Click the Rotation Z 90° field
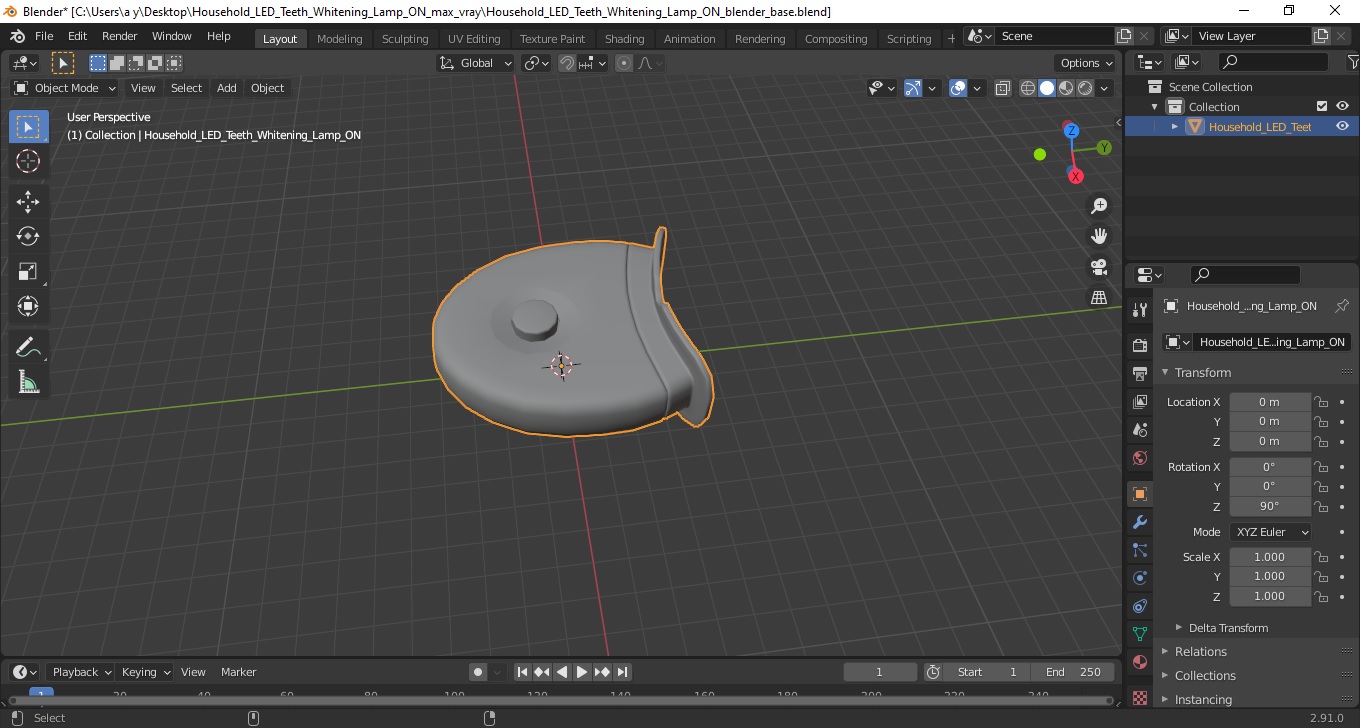The image size is (1360, 728). (x=1269, y=506)
